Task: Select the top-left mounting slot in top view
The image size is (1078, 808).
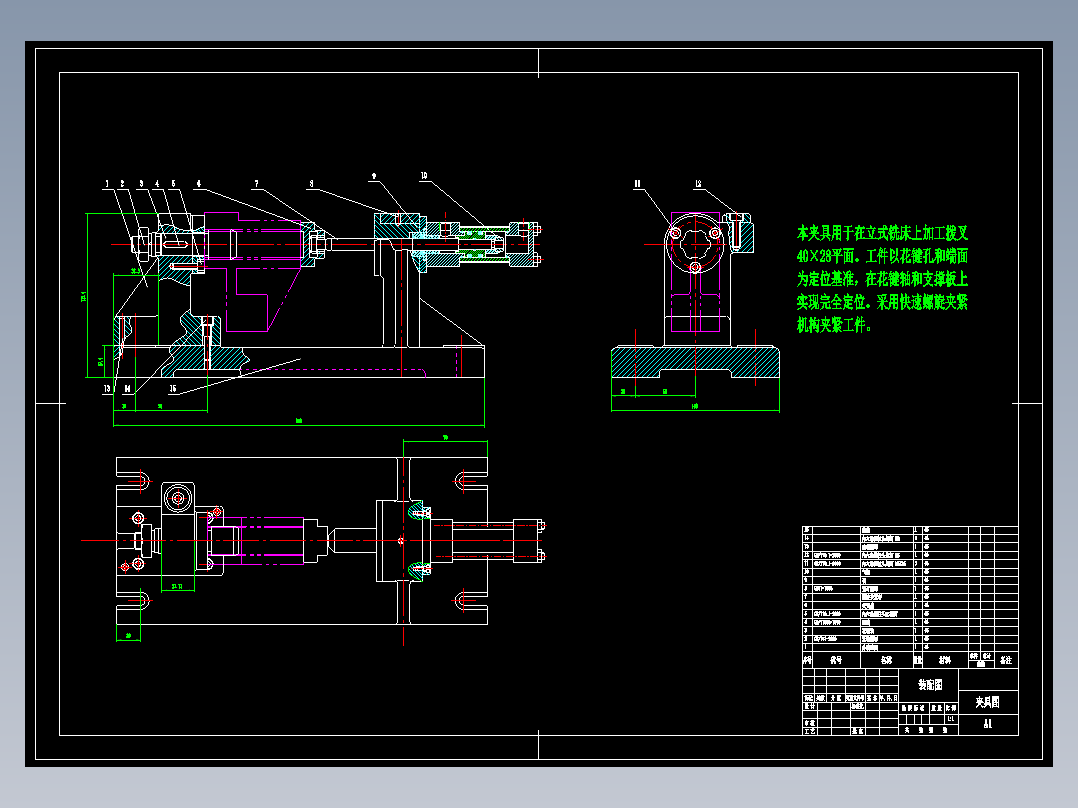Action: [x=134, y=479]
